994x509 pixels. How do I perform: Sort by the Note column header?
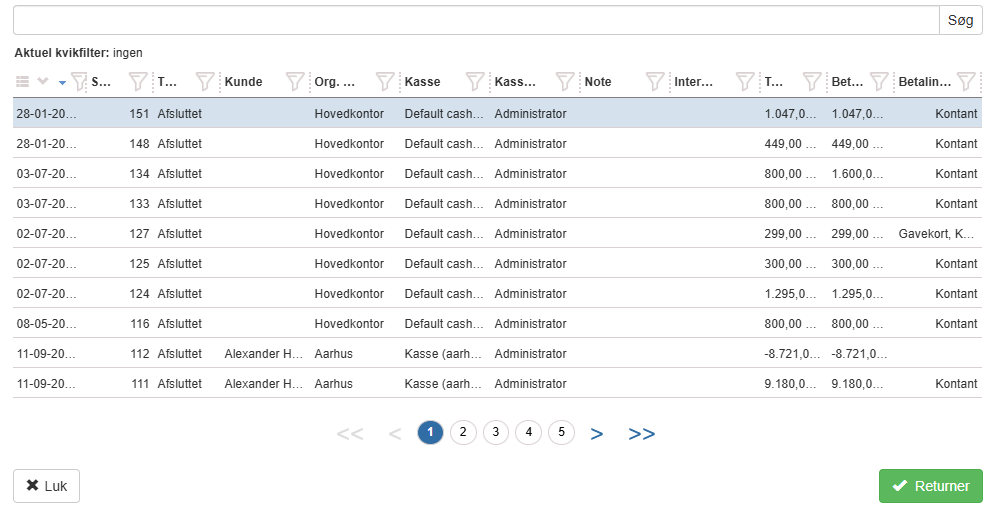click(598, 81)
